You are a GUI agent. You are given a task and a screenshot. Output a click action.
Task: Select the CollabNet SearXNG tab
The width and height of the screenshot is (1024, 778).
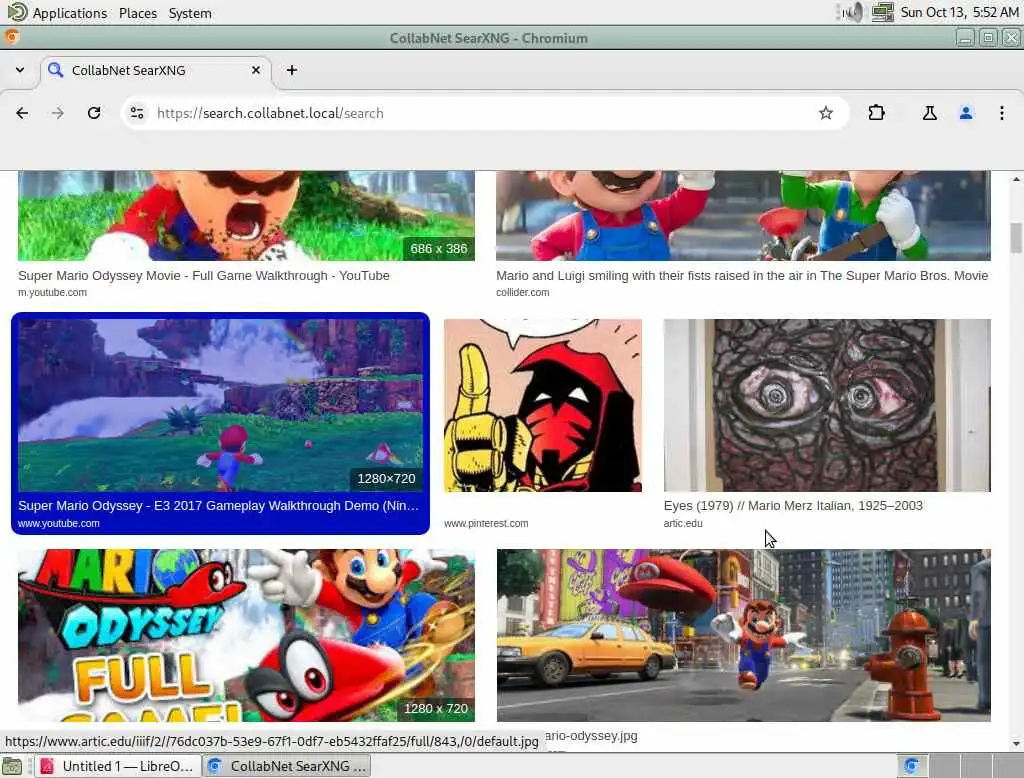tap(156, 70)
